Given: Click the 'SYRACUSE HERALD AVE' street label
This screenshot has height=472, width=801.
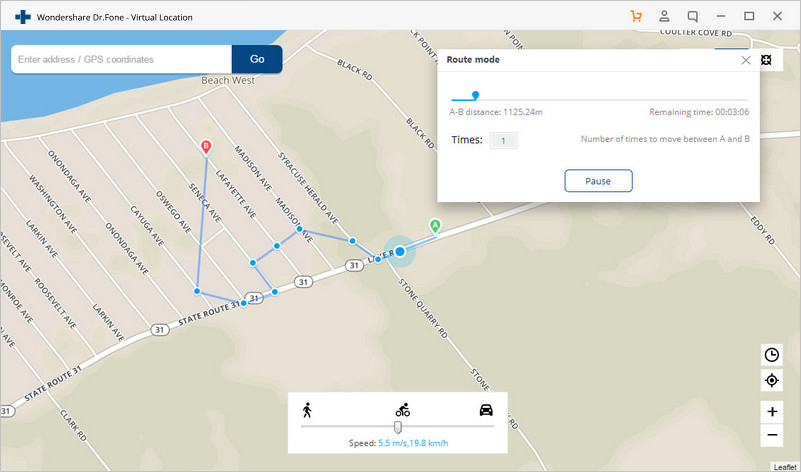Looking at the screenshot, I should click(309, 188).
